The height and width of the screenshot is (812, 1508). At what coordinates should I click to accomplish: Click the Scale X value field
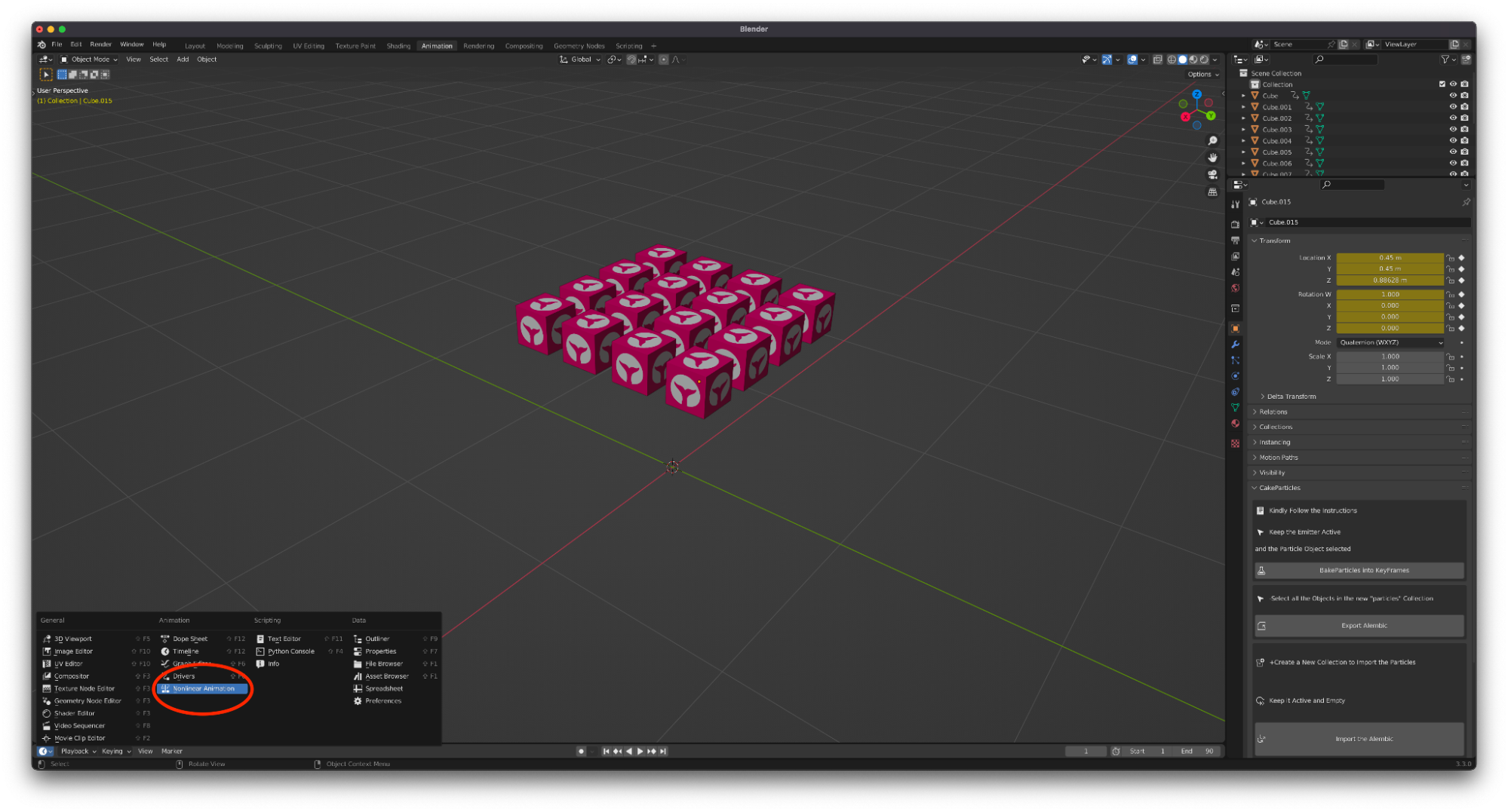pos(1390,357)
